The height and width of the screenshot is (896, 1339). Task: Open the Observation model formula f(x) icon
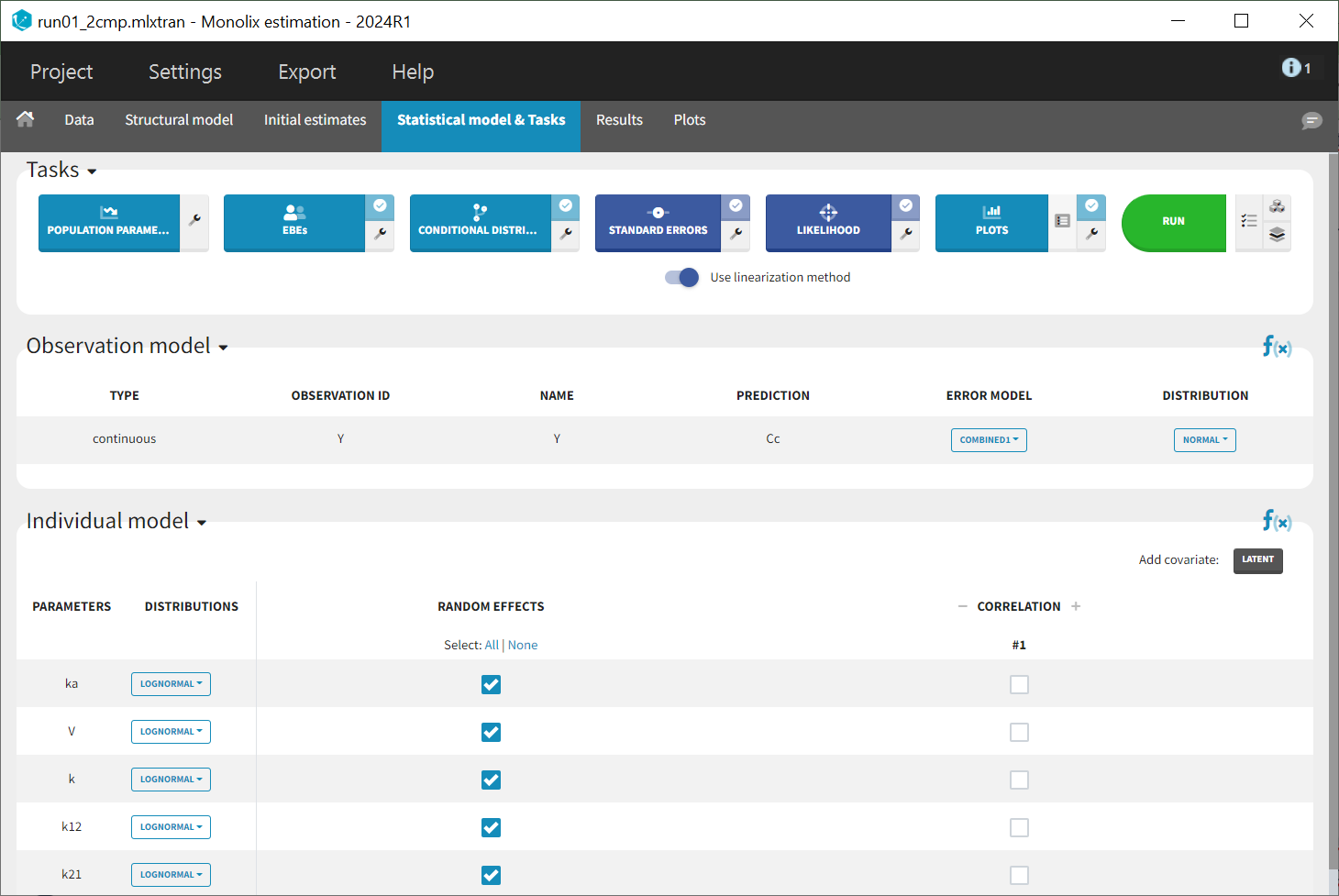pyautogui.click(x=1276, y=347)
